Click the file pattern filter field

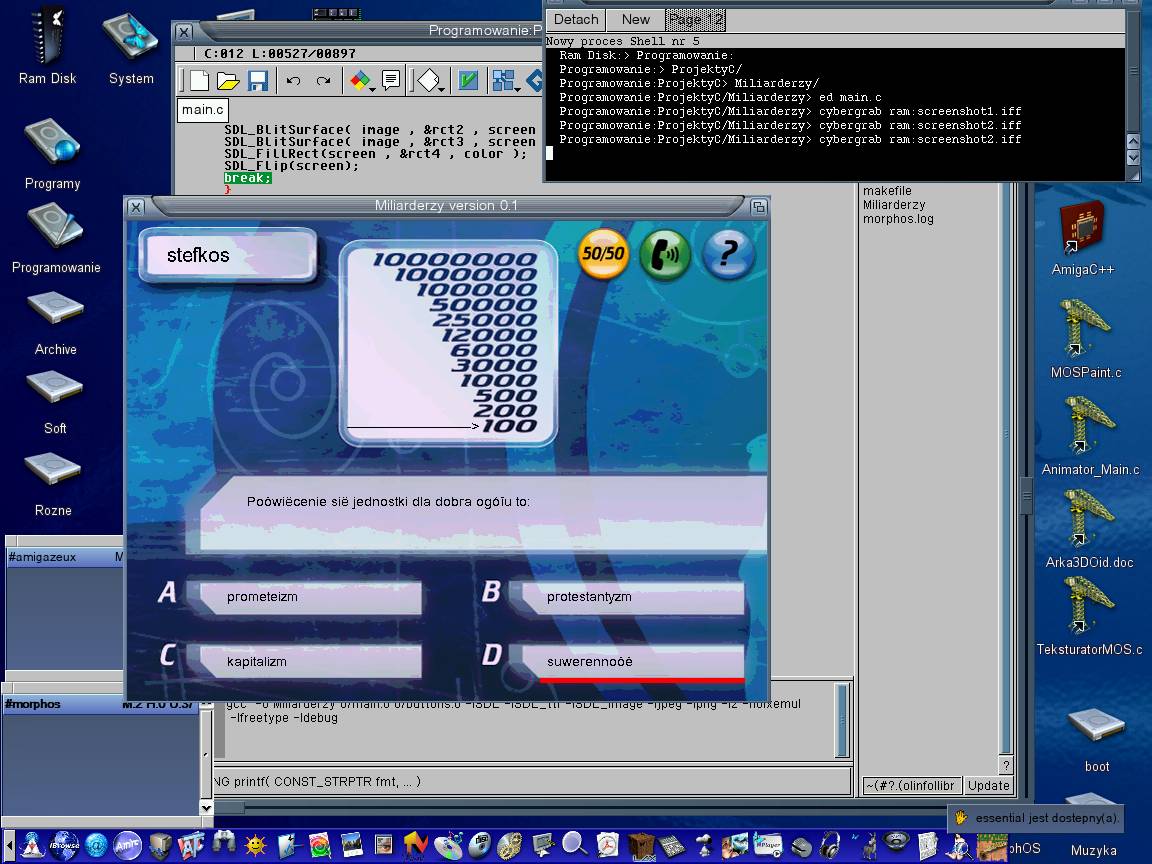tap(911, 785)
